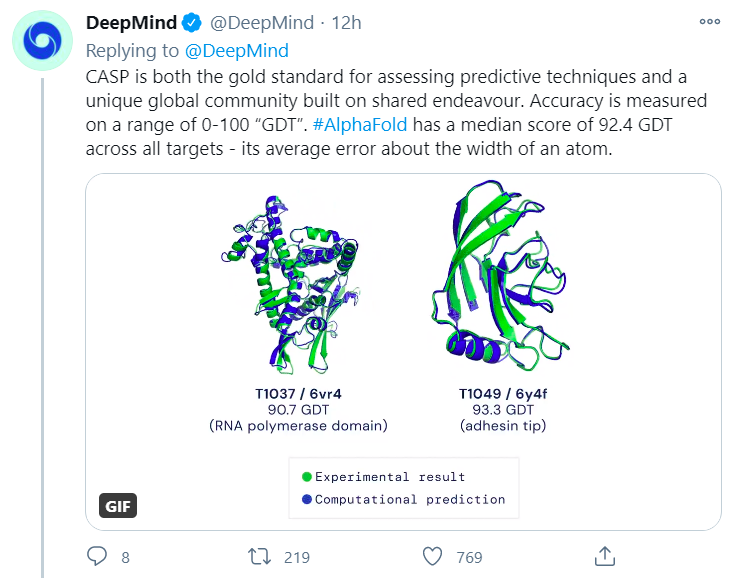
Task: Click the @DeepMind mention in 'Replying to'
Action: point(240,50)
